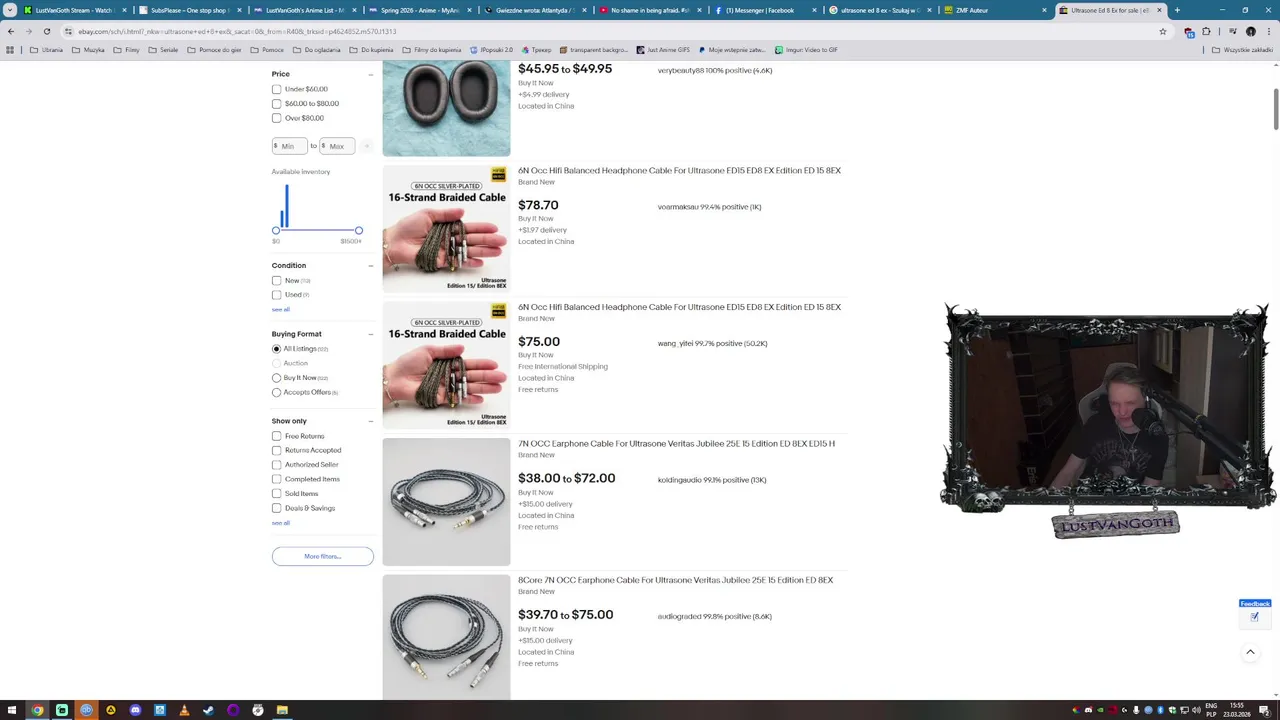Enable Free Returns filter

point(277,436)
